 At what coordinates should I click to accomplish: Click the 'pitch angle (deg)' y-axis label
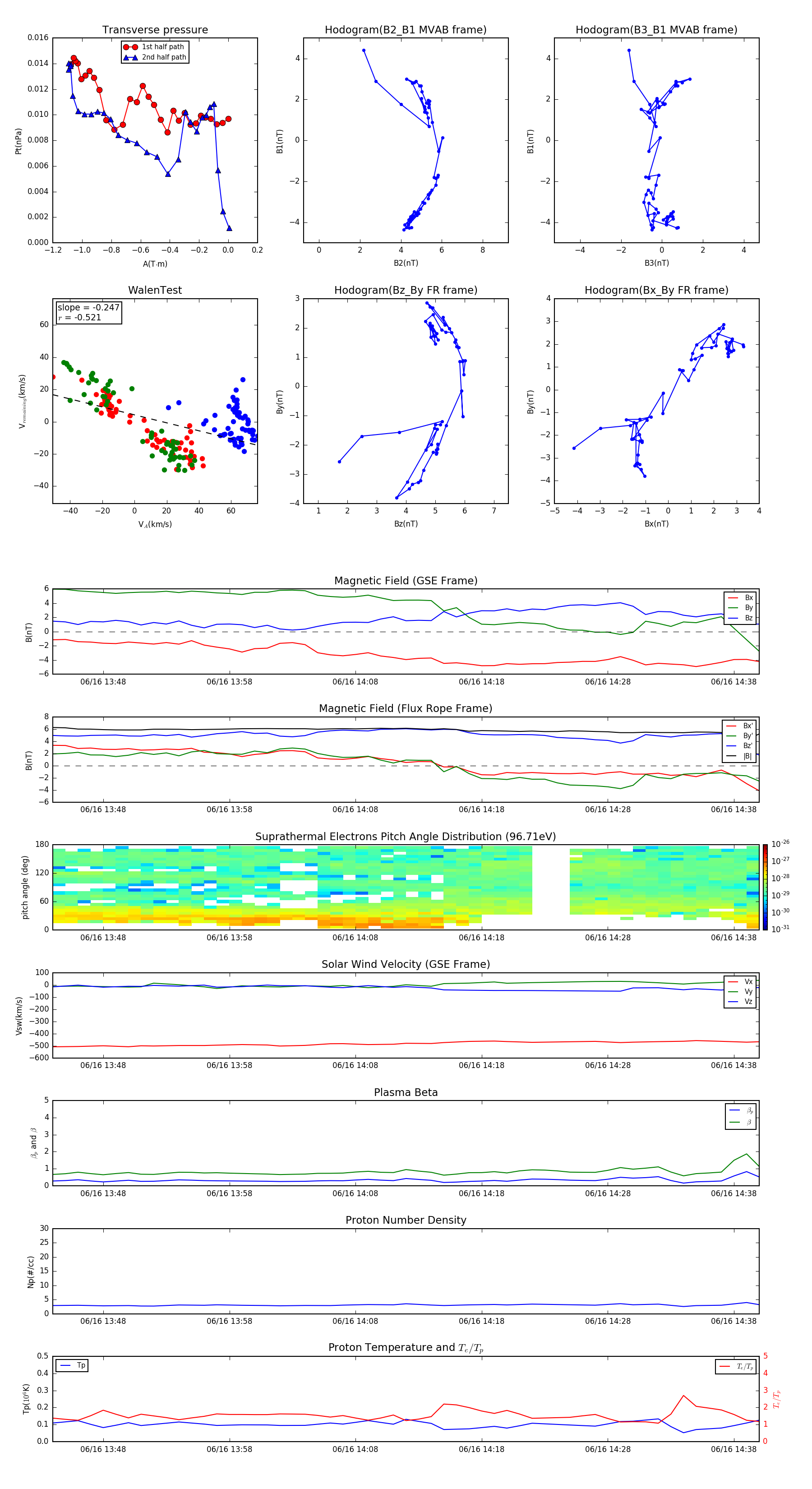click(25, 887)
